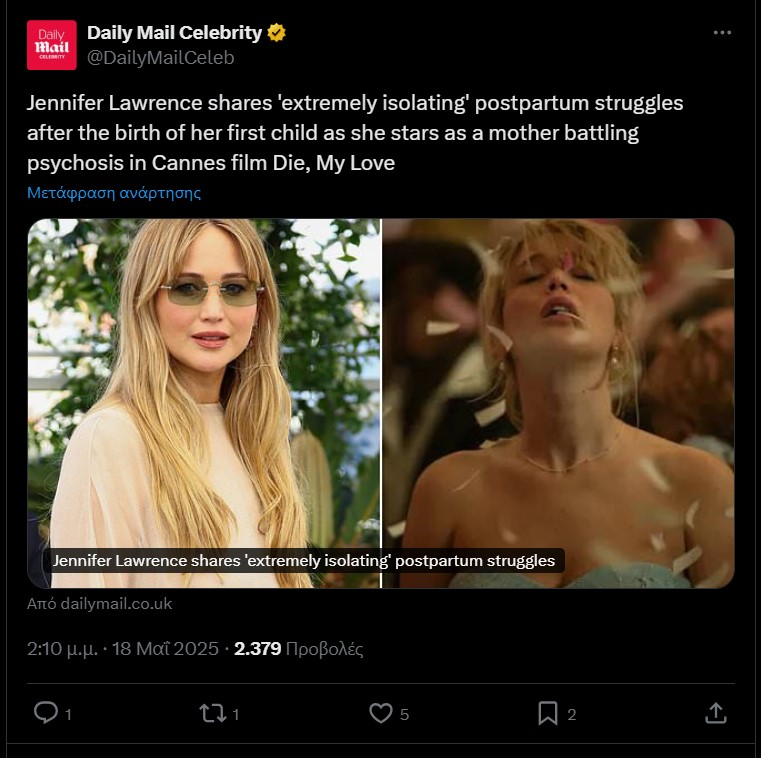
Task: Click the 'Μετάφραση ανάρτησης' translate link
Action: click(114, 193)
